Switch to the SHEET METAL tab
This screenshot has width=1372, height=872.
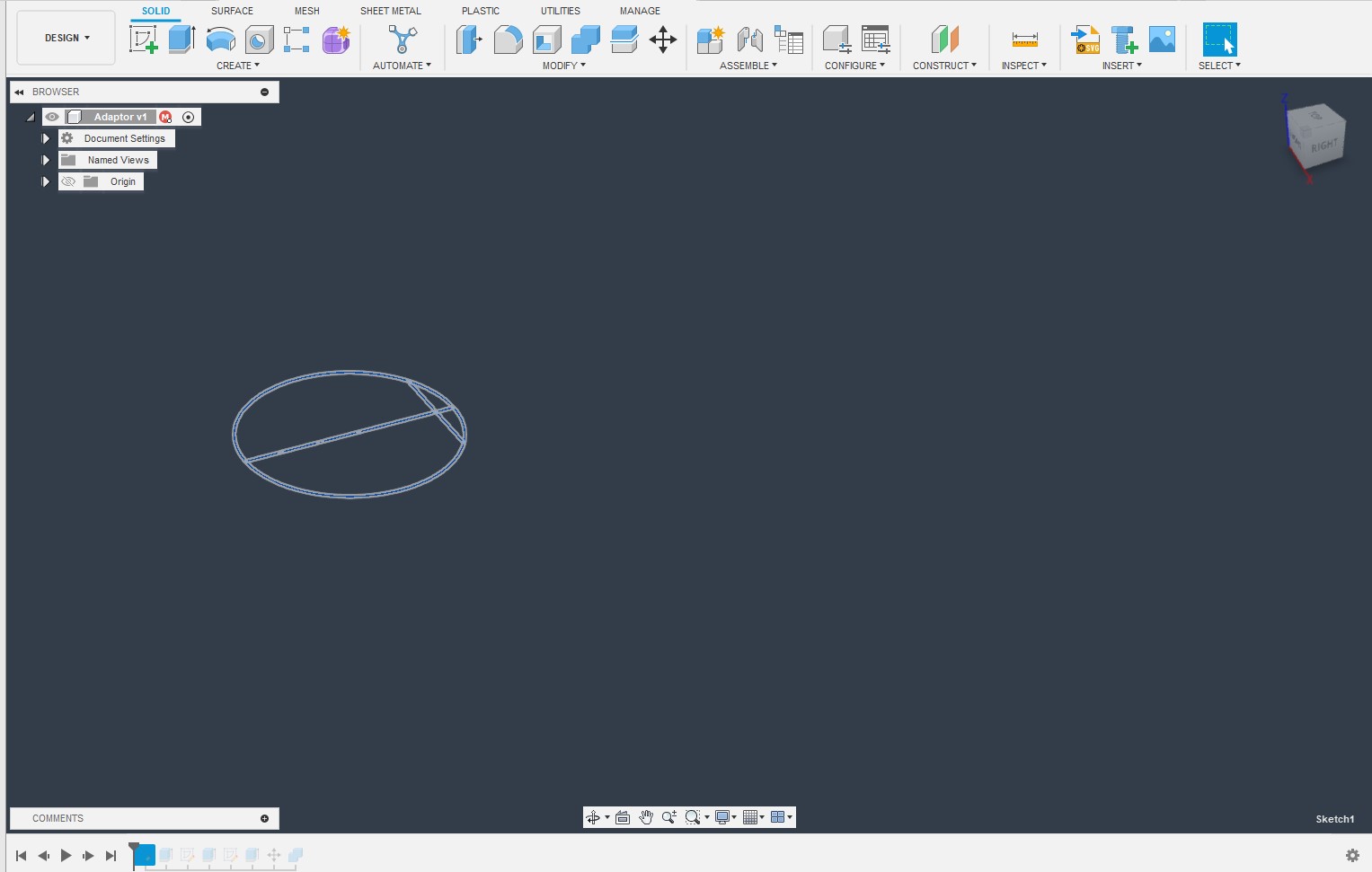(x=391, y=11)
